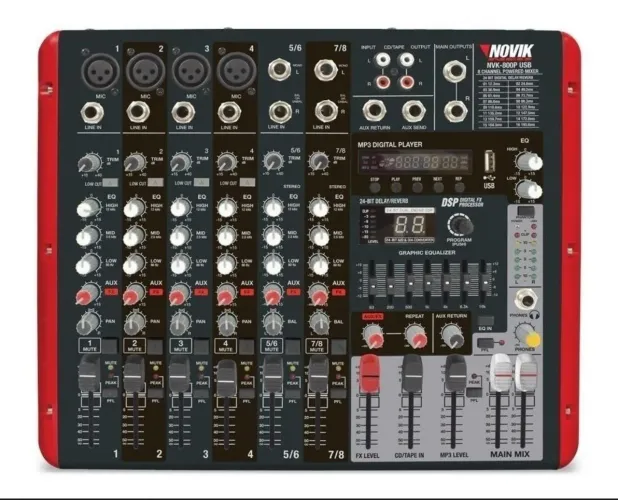
Task: Click the REP repeat button
Action: [x=459, y=187]
